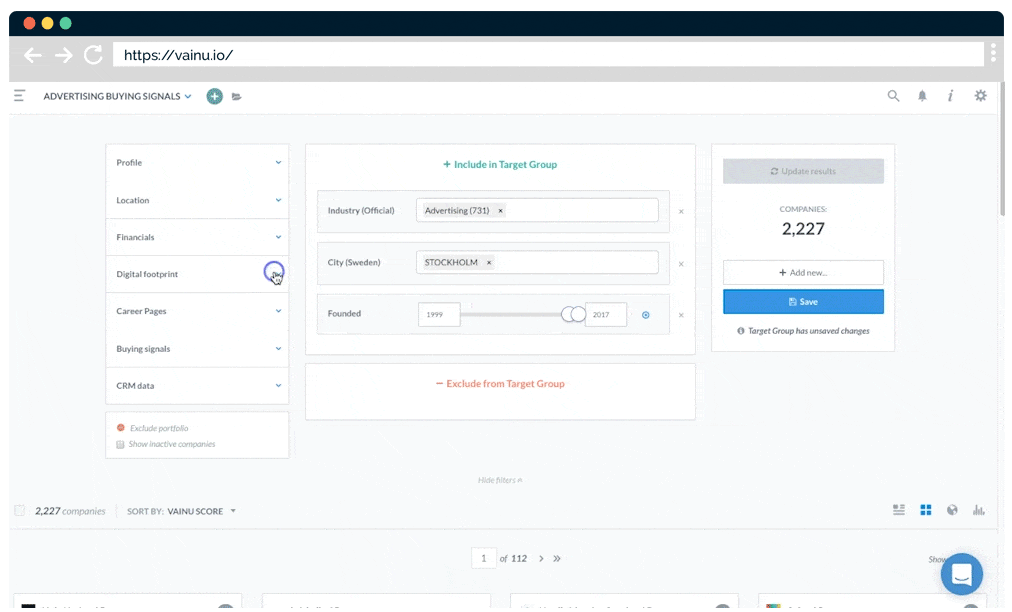Switch to the grid view icon

coord(926,510)
